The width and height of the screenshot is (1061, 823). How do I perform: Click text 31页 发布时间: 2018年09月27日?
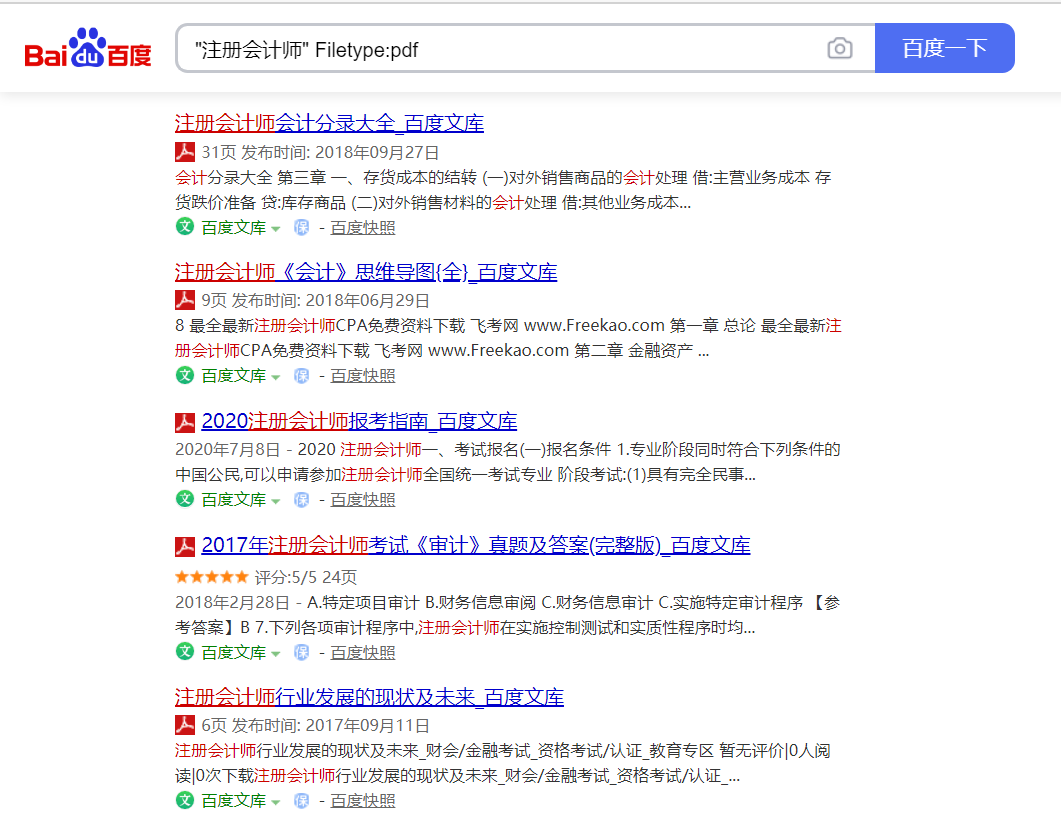(321, 153)
